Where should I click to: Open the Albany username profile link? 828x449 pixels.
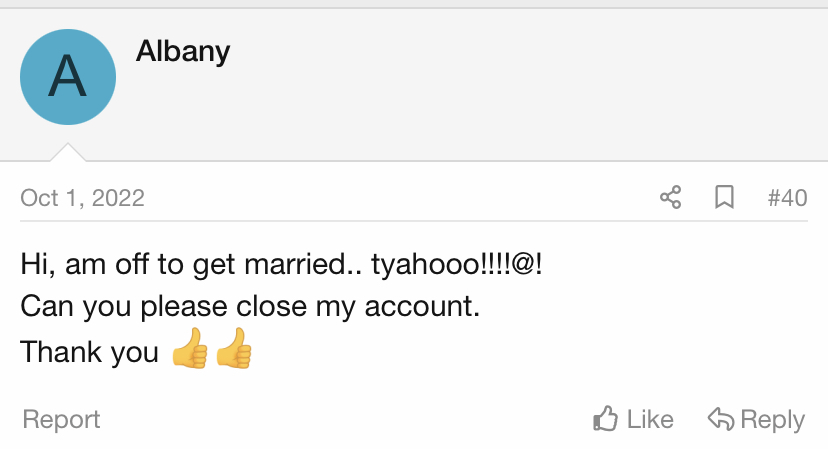click(183, 50)
